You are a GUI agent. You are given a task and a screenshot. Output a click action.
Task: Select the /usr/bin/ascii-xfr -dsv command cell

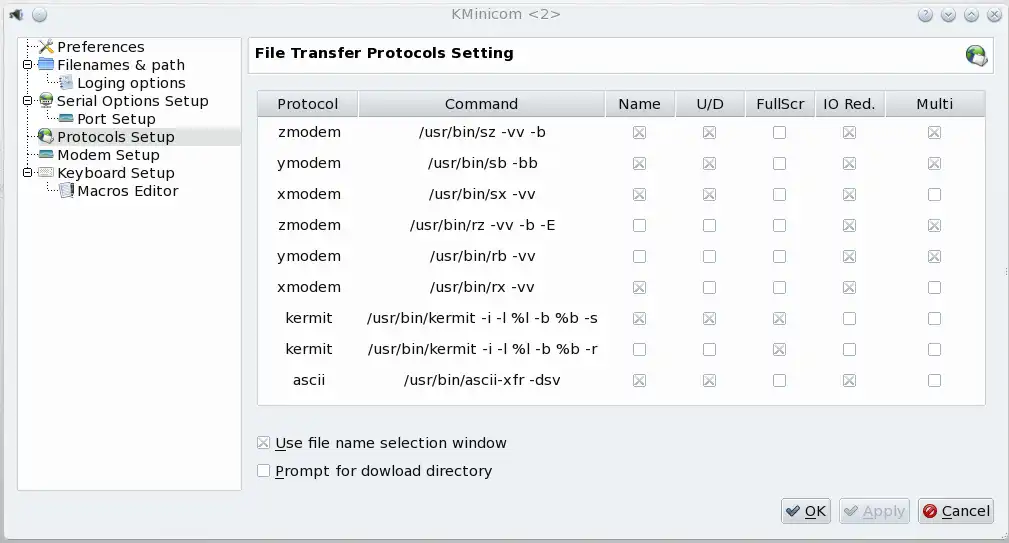click(x=482, y=380)
